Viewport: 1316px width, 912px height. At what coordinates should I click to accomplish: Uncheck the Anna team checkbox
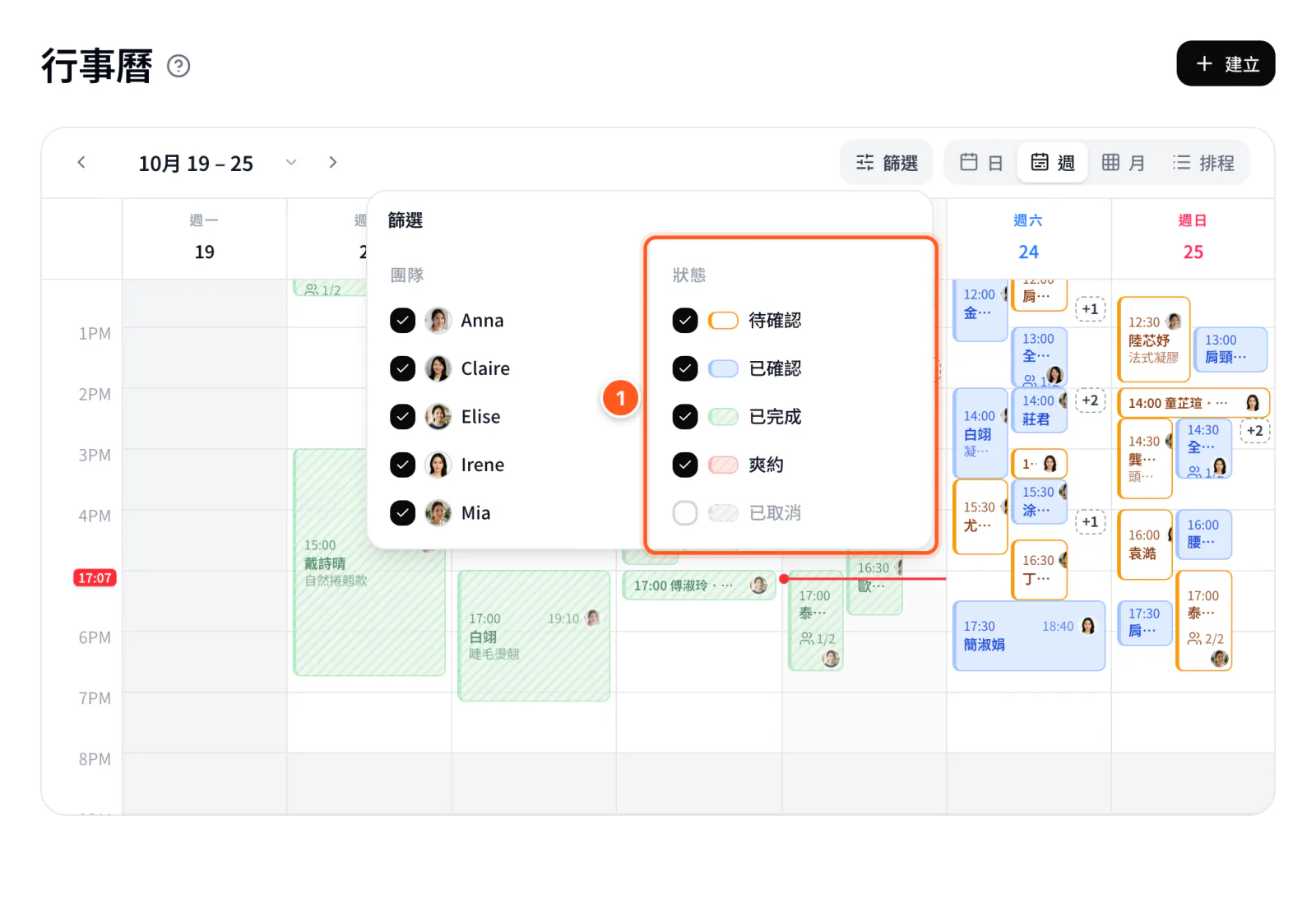(x=402, y=320)
